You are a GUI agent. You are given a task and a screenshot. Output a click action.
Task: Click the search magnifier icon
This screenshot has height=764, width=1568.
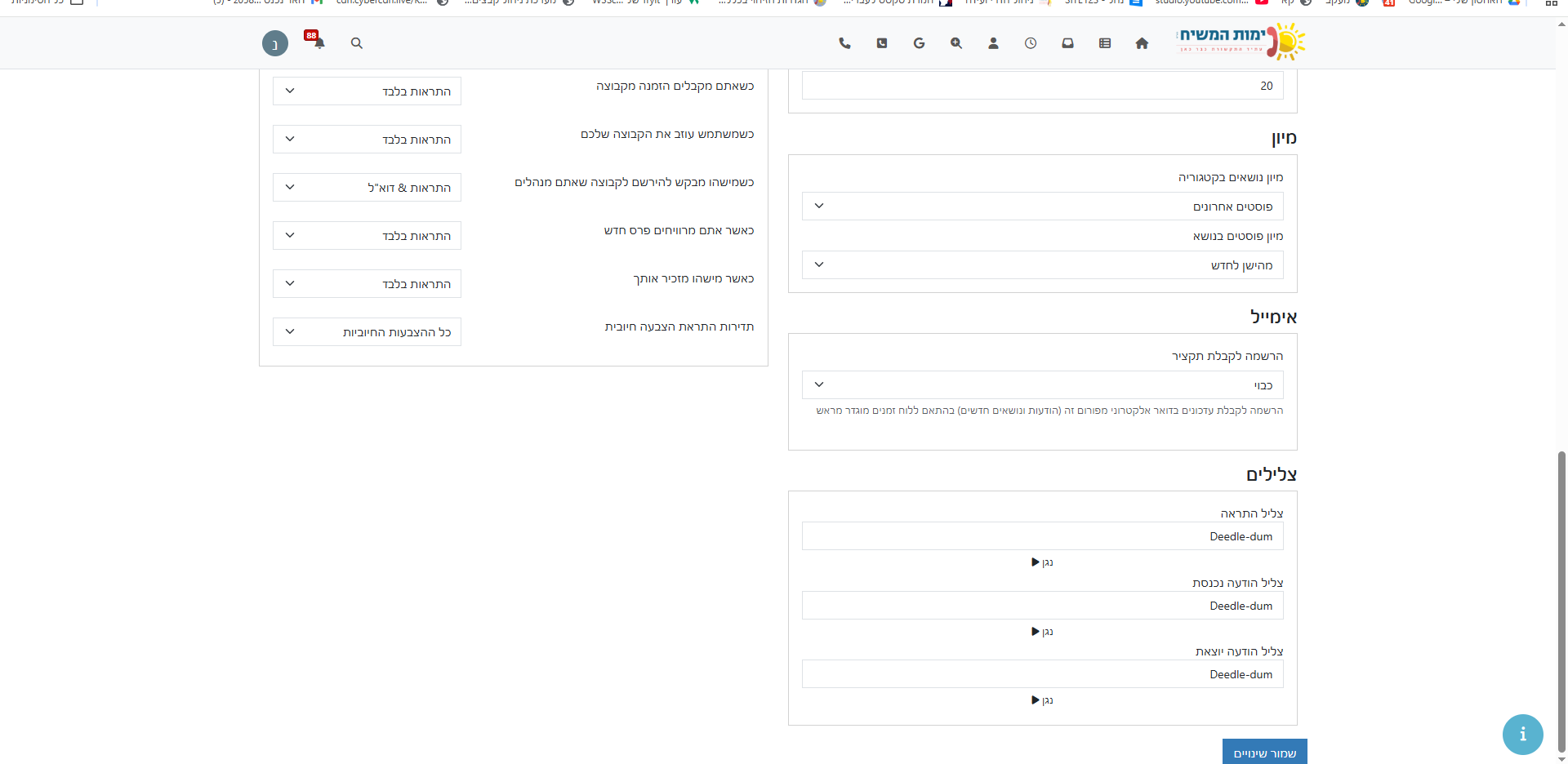357,43
